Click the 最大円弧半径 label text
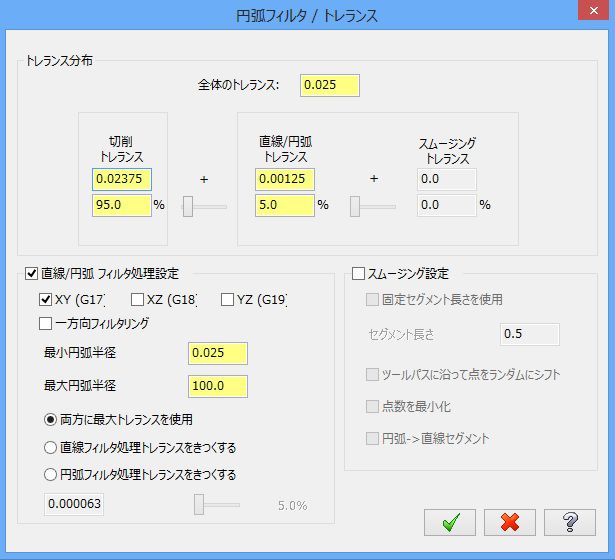 pyautogui.click(x=80, y=386)
